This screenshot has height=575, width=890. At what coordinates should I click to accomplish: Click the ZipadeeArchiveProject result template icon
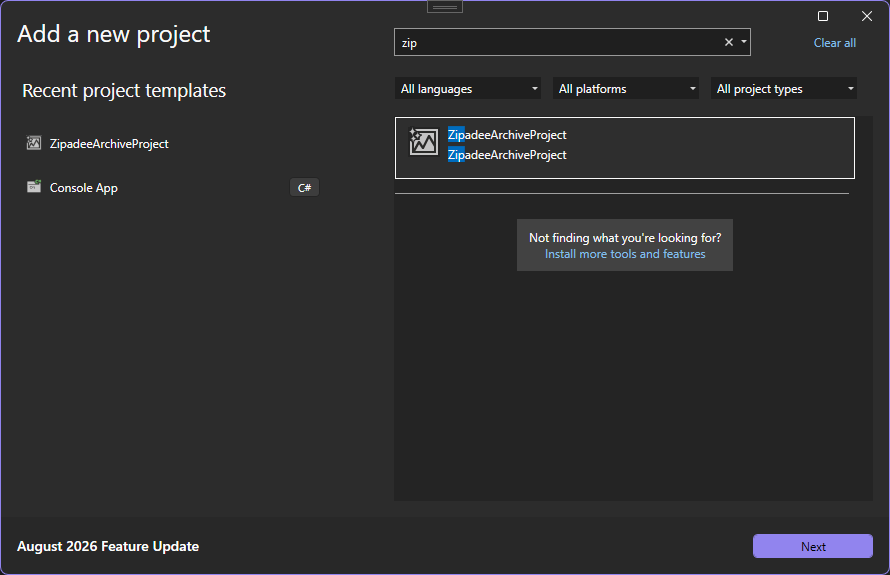[423, 142]
